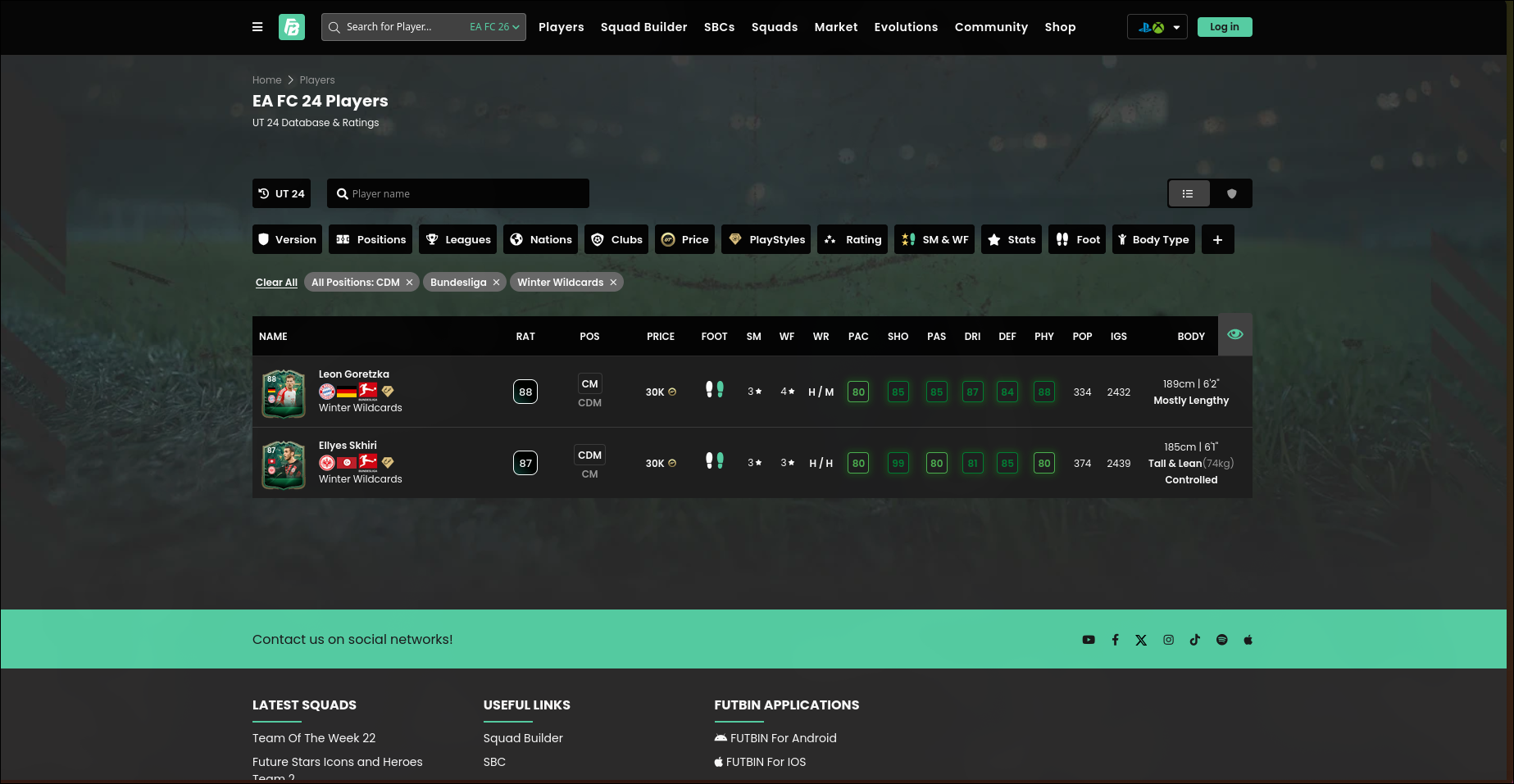1514x784 pixels.
Task: Open the X (Twitter) social icon
Action: pyautogui.click(x=1141, y=640)
